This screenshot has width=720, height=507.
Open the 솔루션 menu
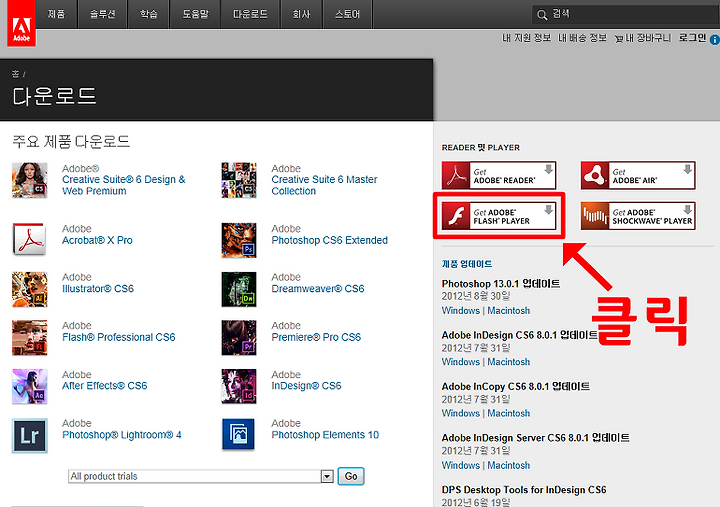point(102,14)
